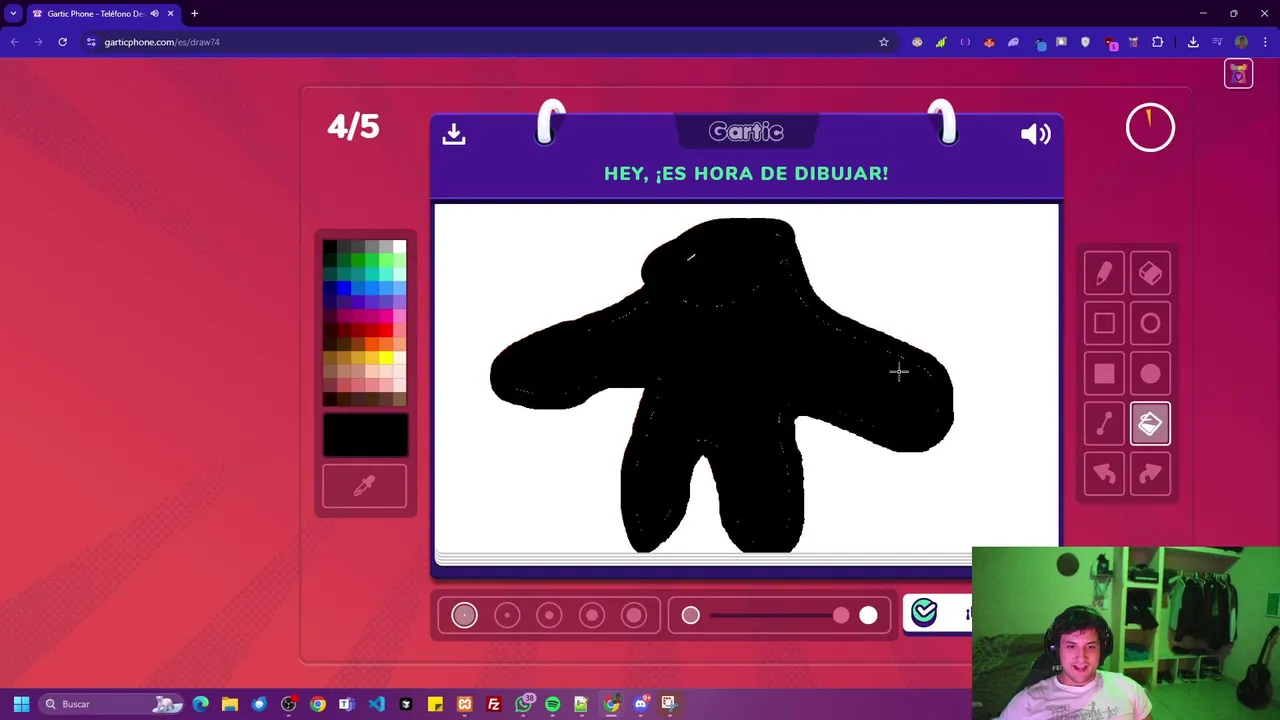Open the tab search dropdown arrow
Viewport: 1280px width, 720px height.
pos(13,14)
